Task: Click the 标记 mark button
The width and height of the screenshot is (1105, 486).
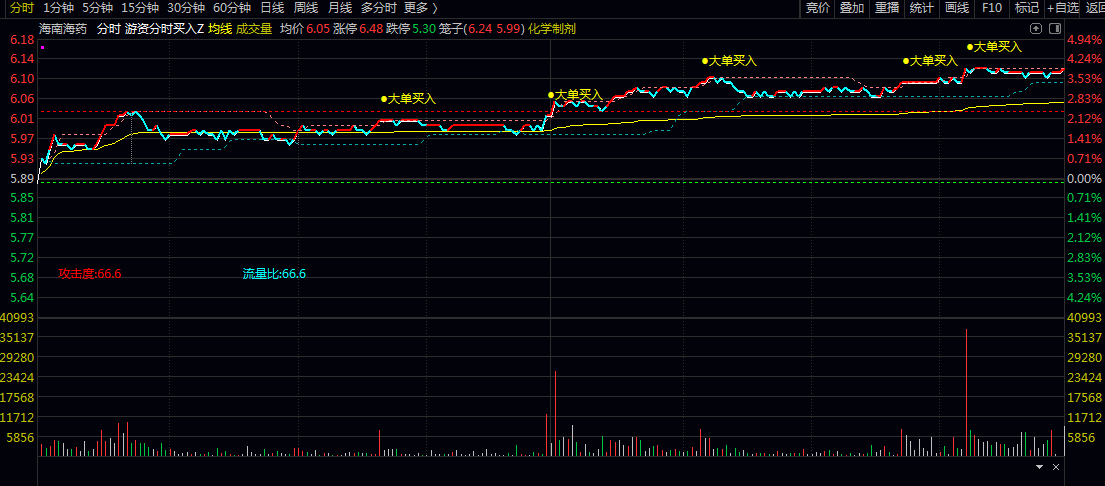Action: click(1026, 8)
